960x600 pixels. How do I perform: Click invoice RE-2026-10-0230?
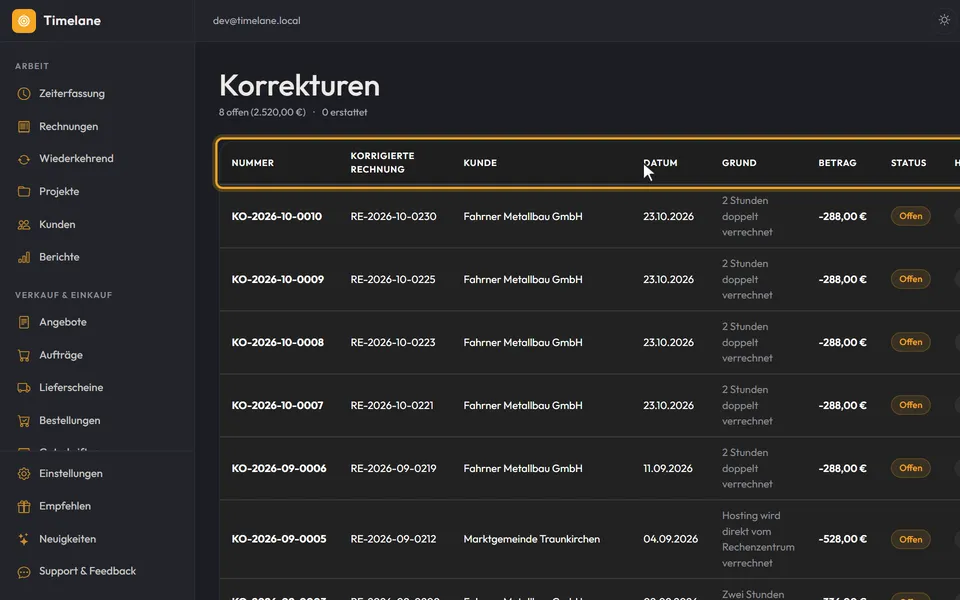tap(393, 217)
